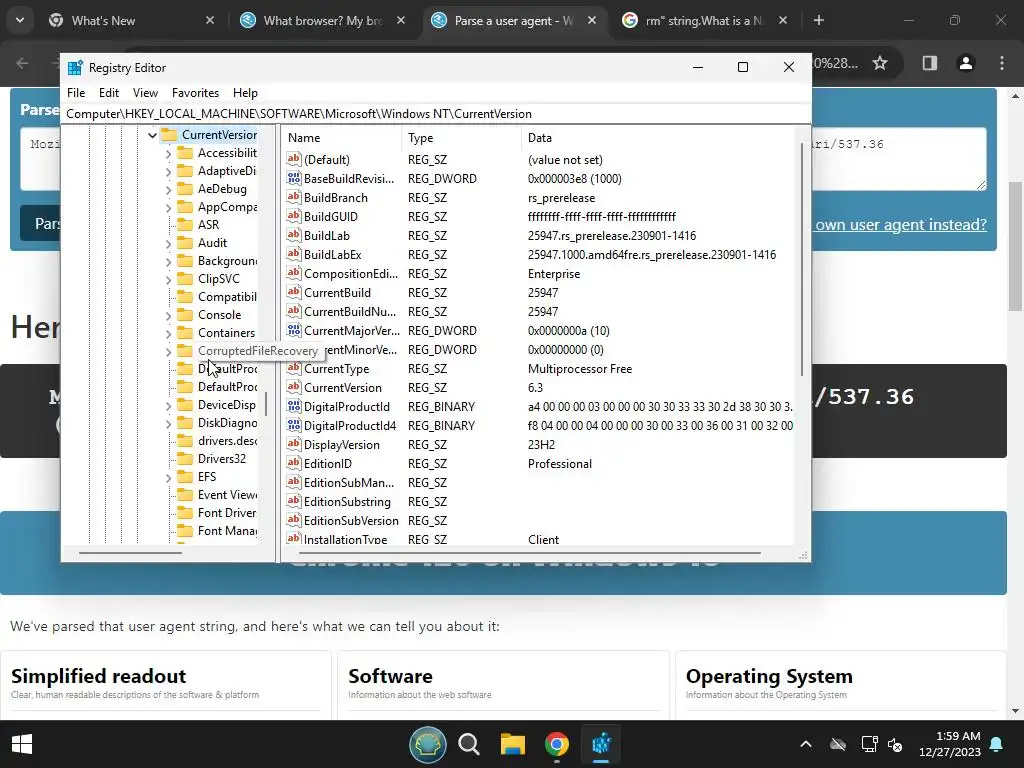Open the Help menu in Registry Editor
1024x768 pixels.
[x=246, y=93]
